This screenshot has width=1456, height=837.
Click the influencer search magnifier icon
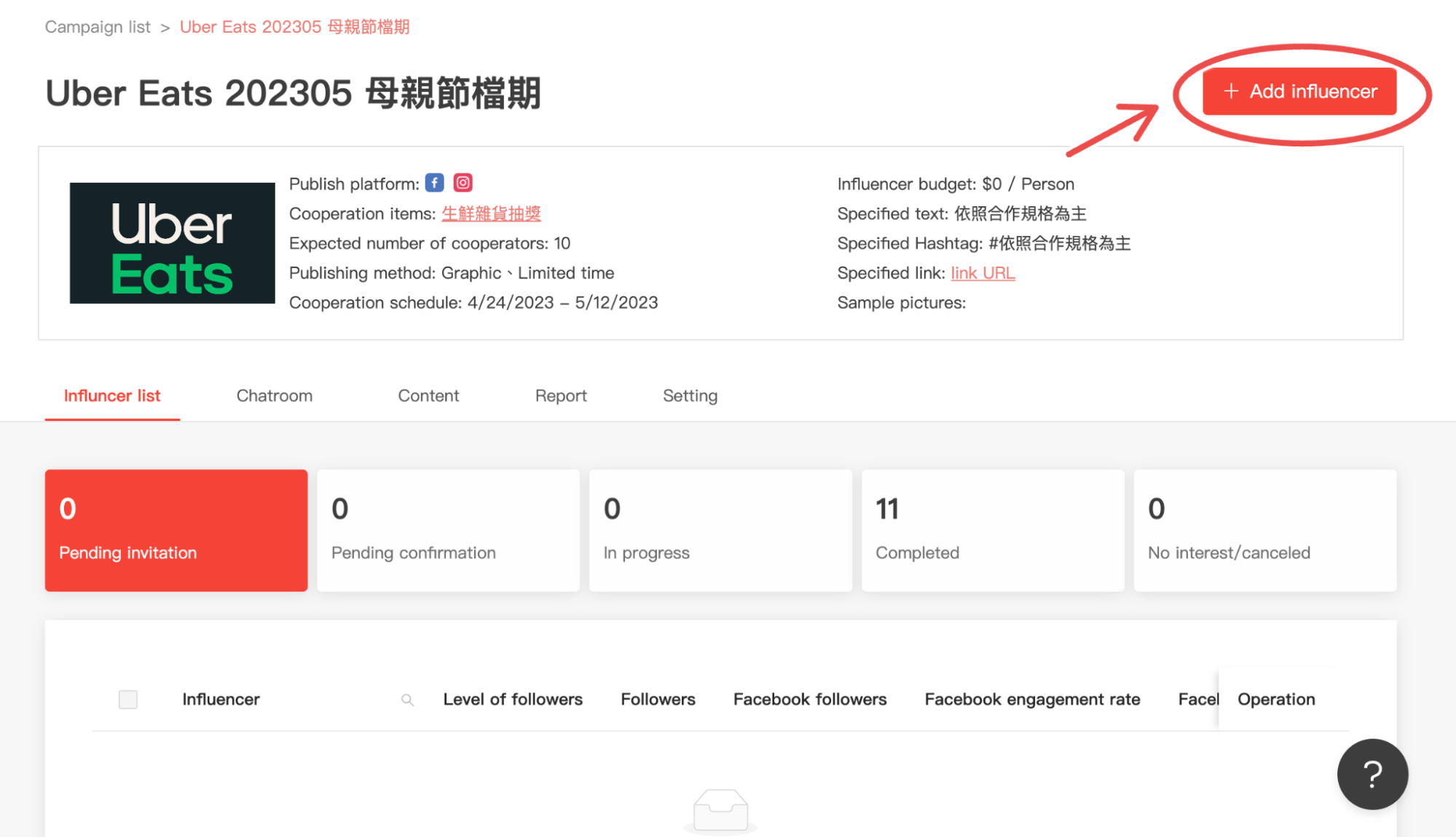click(x=408, y=700)
